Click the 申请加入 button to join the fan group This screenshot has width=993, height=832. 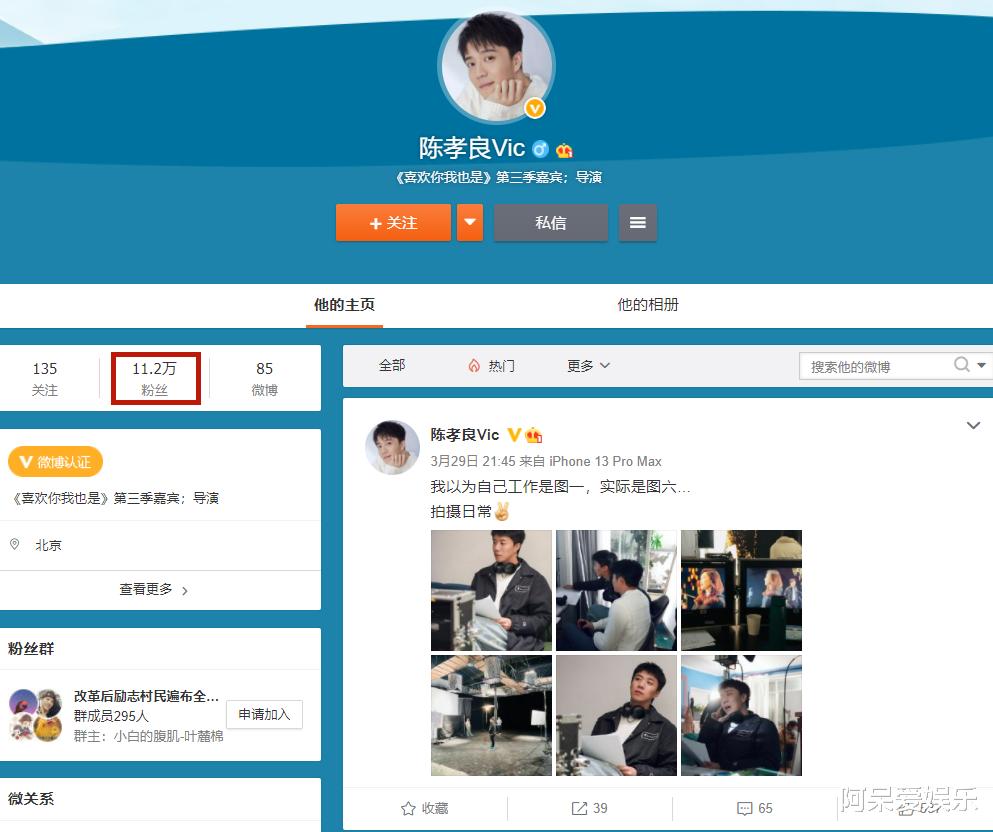pyautogui.click(x=263, y=714)
